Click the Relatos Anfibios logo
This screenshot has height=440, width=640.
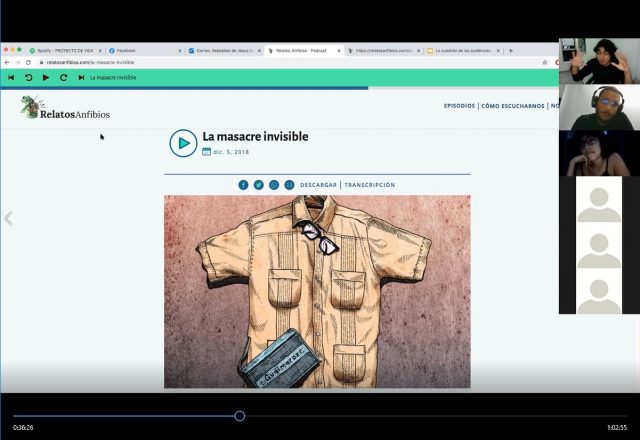tap(65, 108)
